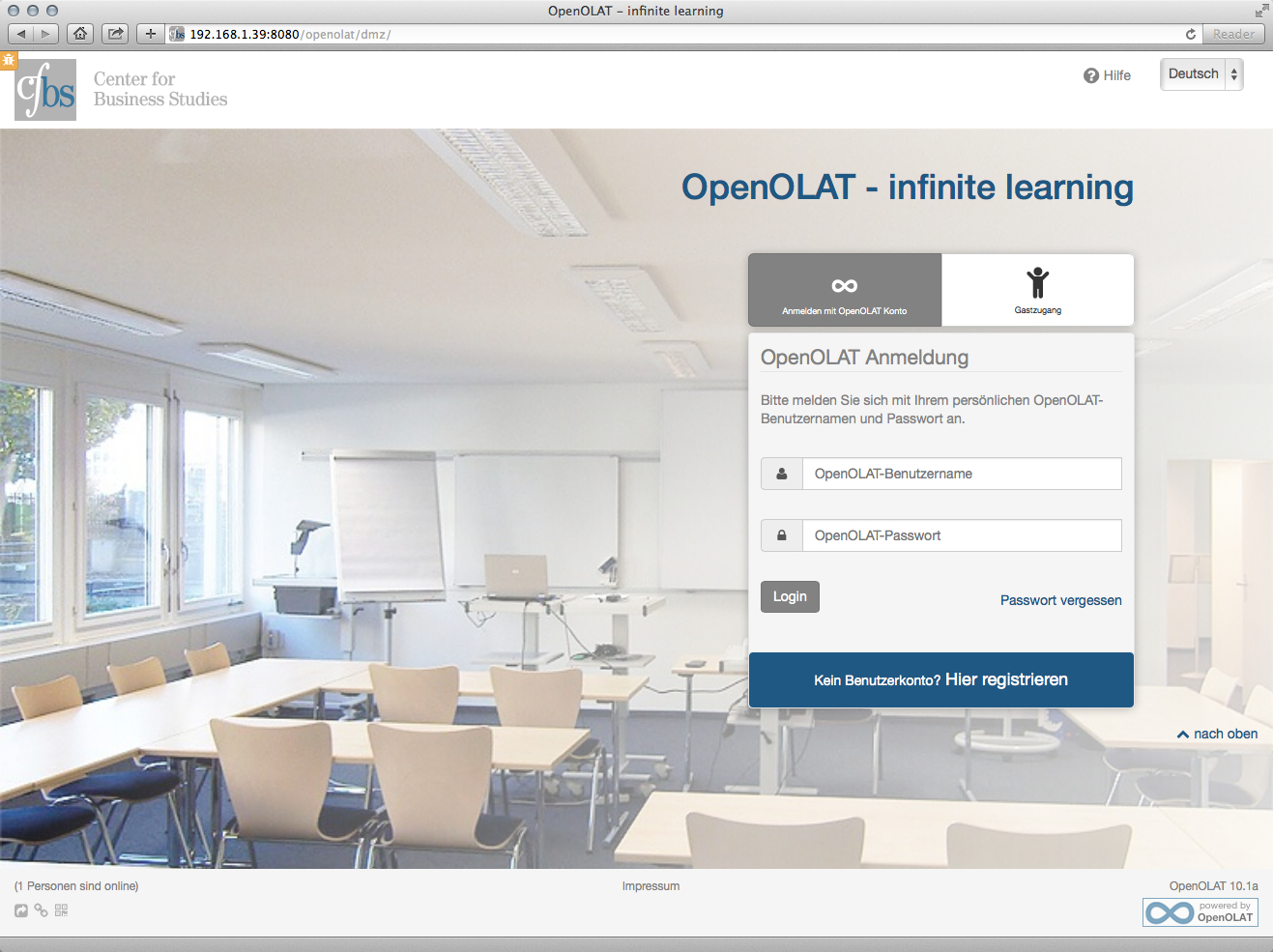This screenshot has height=952, width=1273.
Task: Select the Gastzugang guest access tab
Action: [1037, 290]
